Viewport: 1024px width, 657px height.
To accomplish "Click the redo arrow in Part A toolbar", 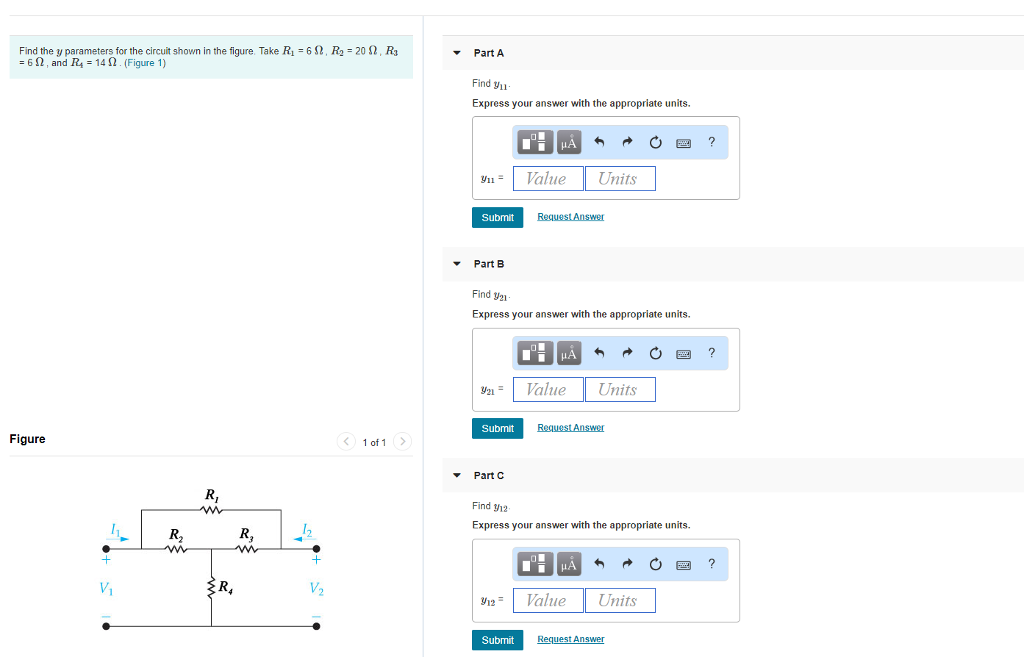I will pyautogui.click(x=627, y=141).
